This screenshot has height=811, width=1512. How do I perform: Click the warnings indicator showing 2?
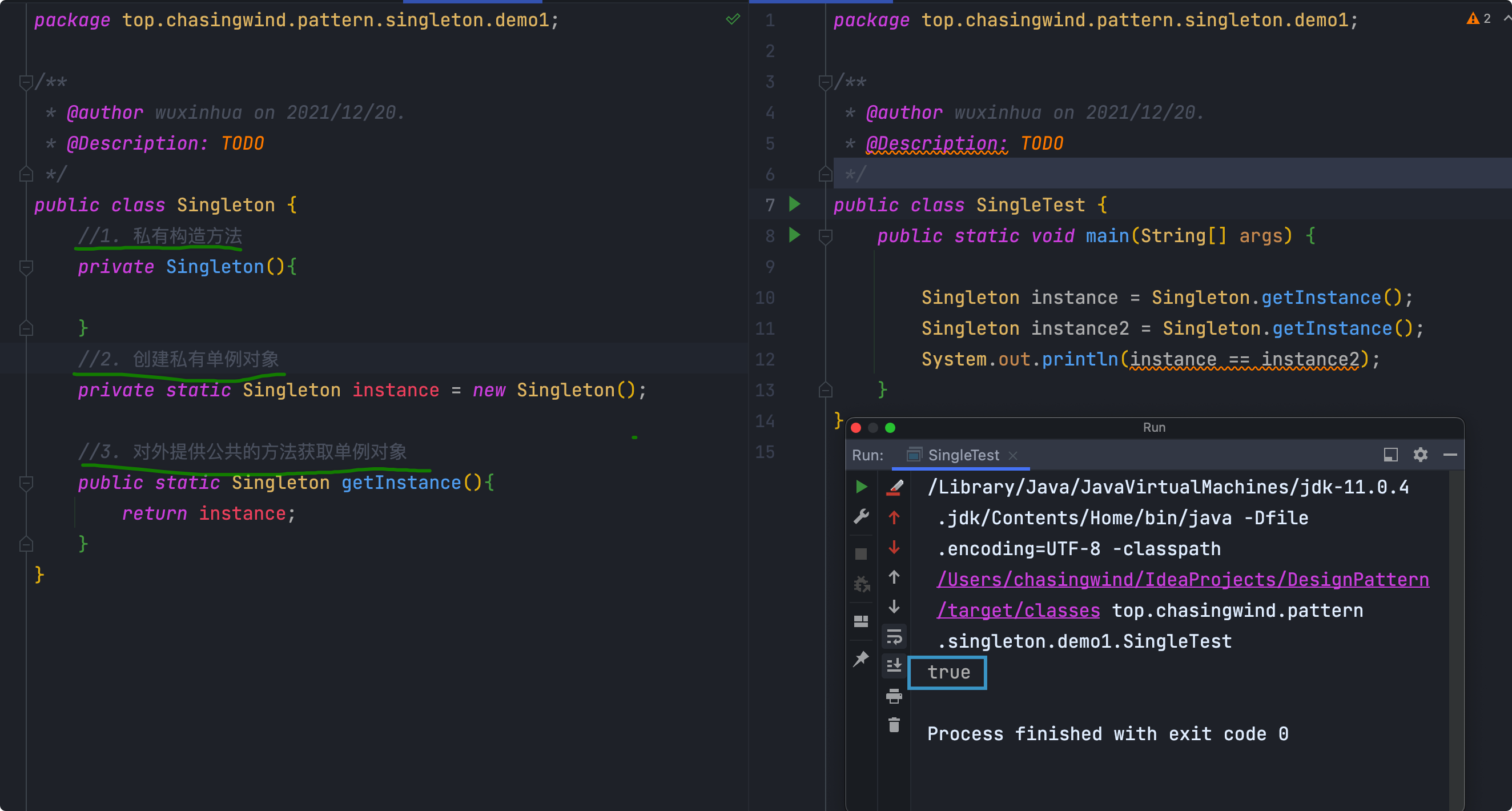(1478, 19)
